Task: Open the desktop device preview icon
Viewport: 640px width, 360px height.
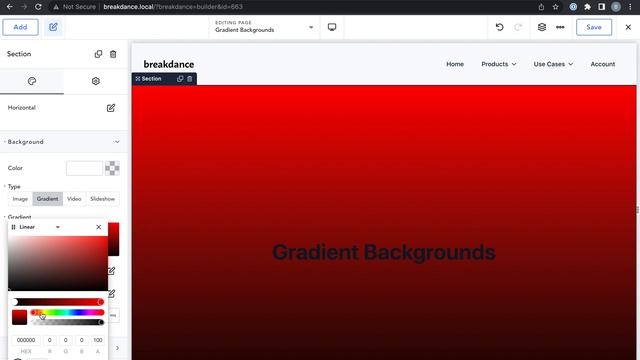Action: point(332,27)
